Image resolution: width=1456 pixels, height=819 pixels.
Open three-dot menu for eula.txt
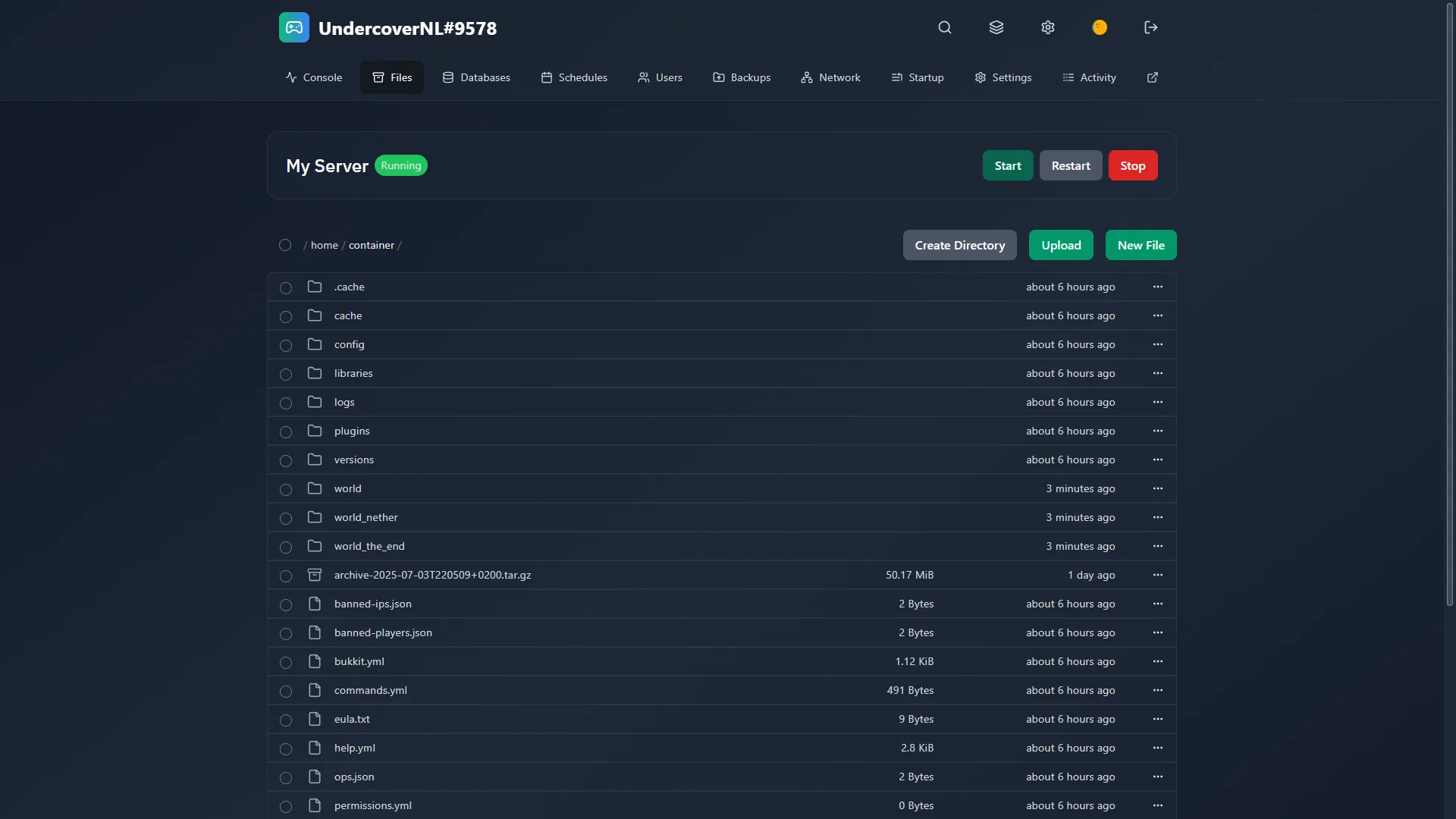(x=1157, y=719)
